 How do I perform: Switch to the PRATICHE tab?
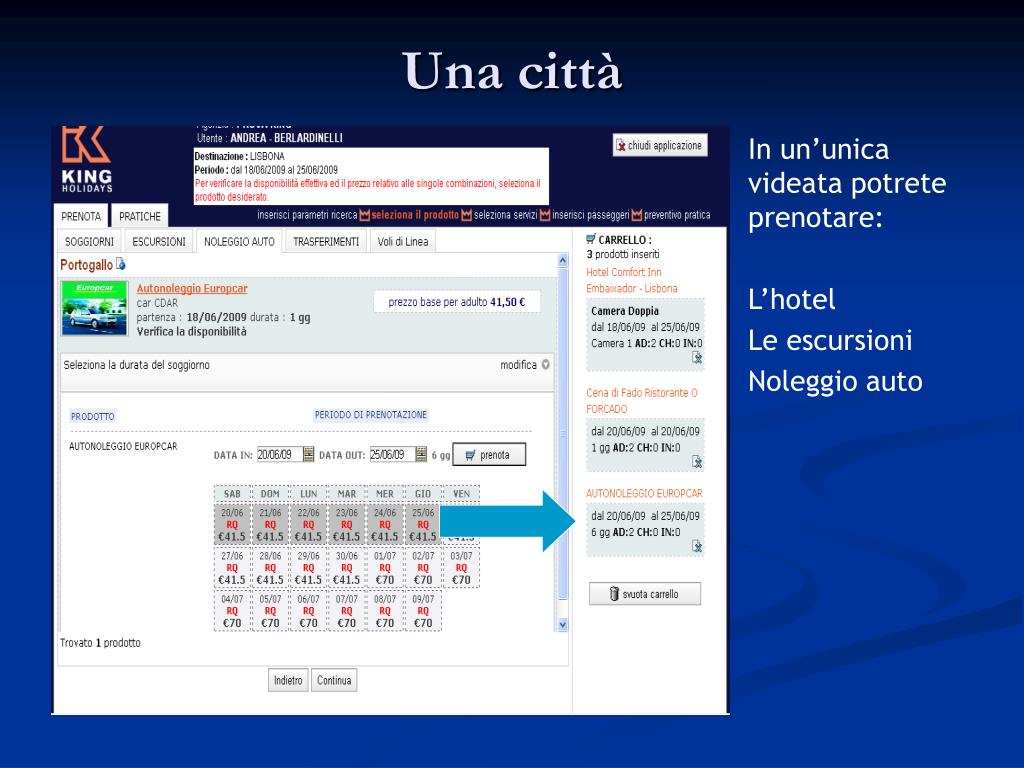coord(140,216)
